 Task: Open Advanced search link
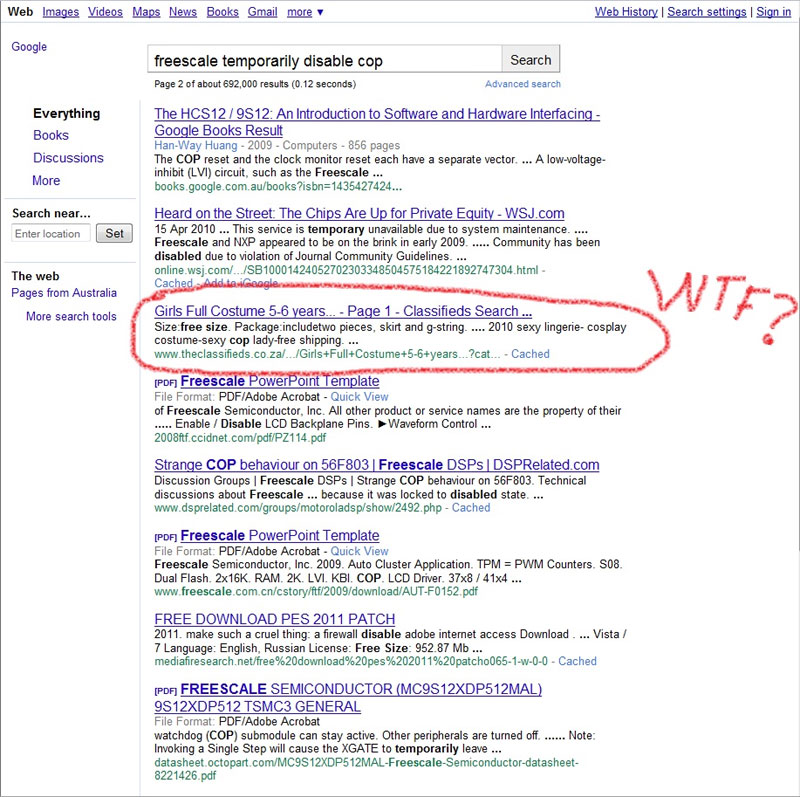tap(522, 84)
